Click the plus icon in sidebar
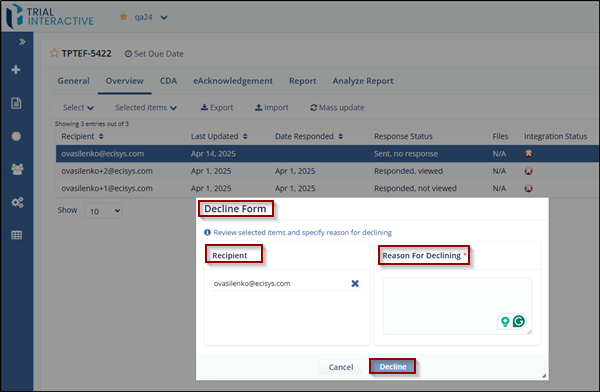Screen dimensions: 600x392 pyautogui.click(x=16, y=70)
